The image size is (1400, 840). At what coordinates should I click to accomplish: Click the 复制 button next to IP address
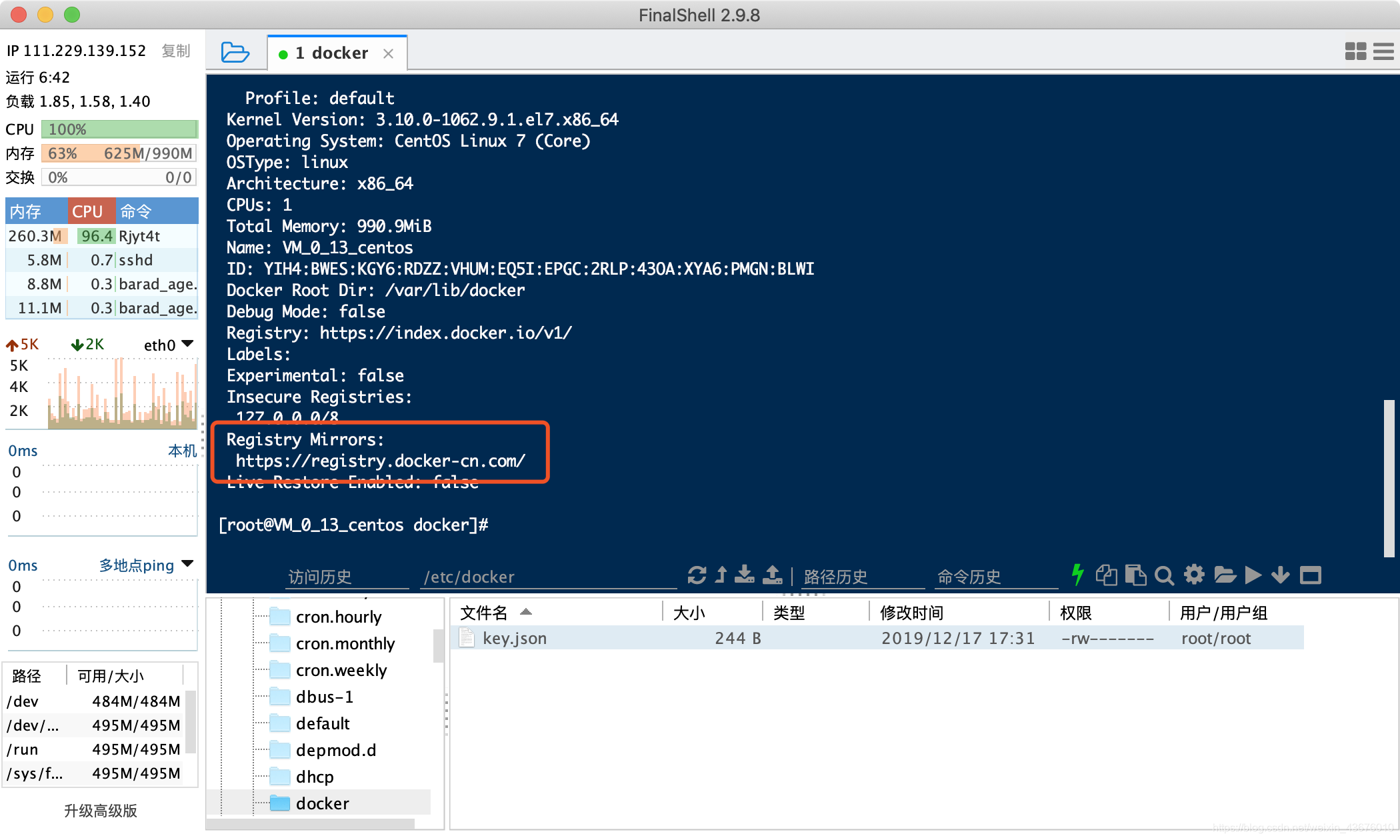(x=179, y=52)
